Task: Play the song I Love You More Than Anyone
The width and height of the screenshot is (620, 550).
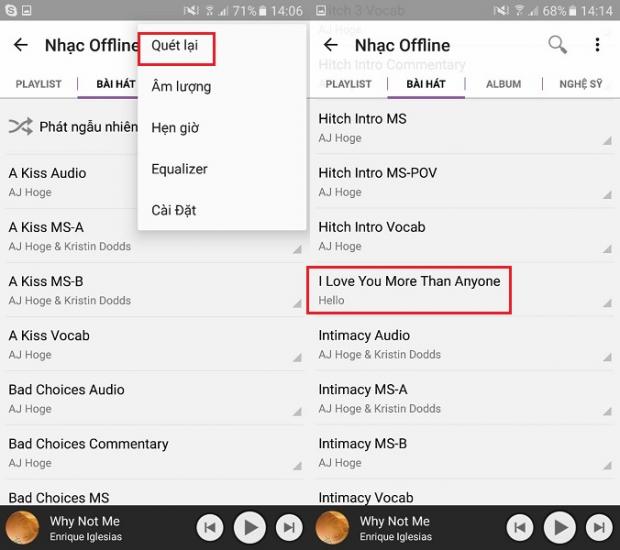Action: coord(409,289)
